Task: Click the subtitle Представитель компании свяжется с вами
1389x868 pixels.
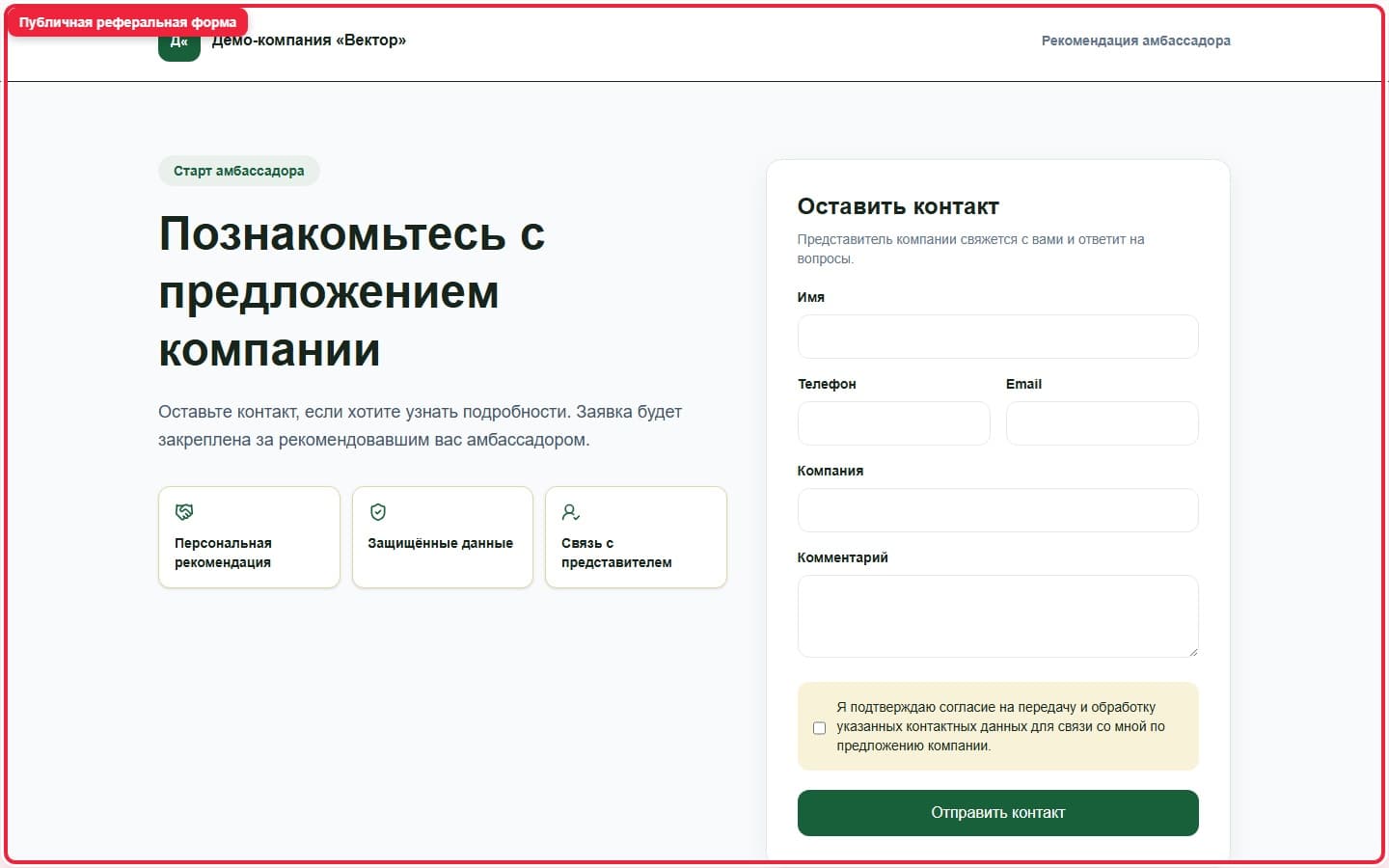Action: [x=970, y=249]
